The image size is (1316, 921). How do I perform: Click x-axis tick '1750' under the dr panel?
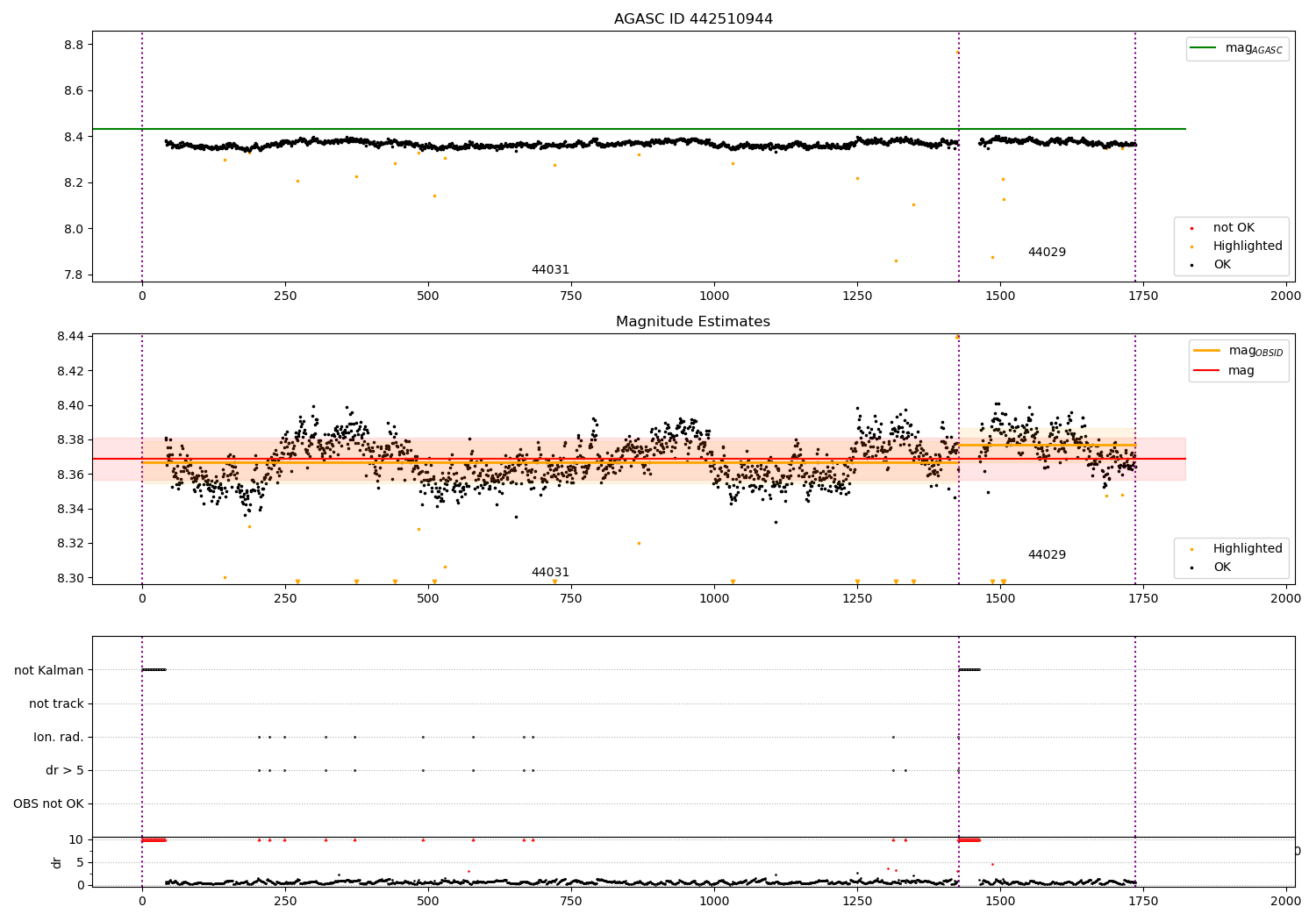[x=1143, y=902]
